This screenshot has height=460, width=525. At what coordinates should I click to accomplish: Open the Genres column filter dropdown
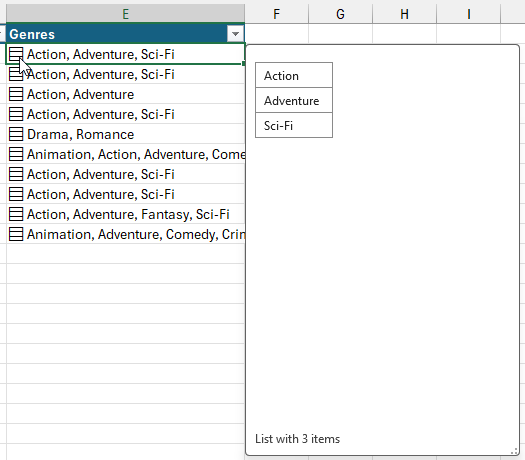point(235,34)
